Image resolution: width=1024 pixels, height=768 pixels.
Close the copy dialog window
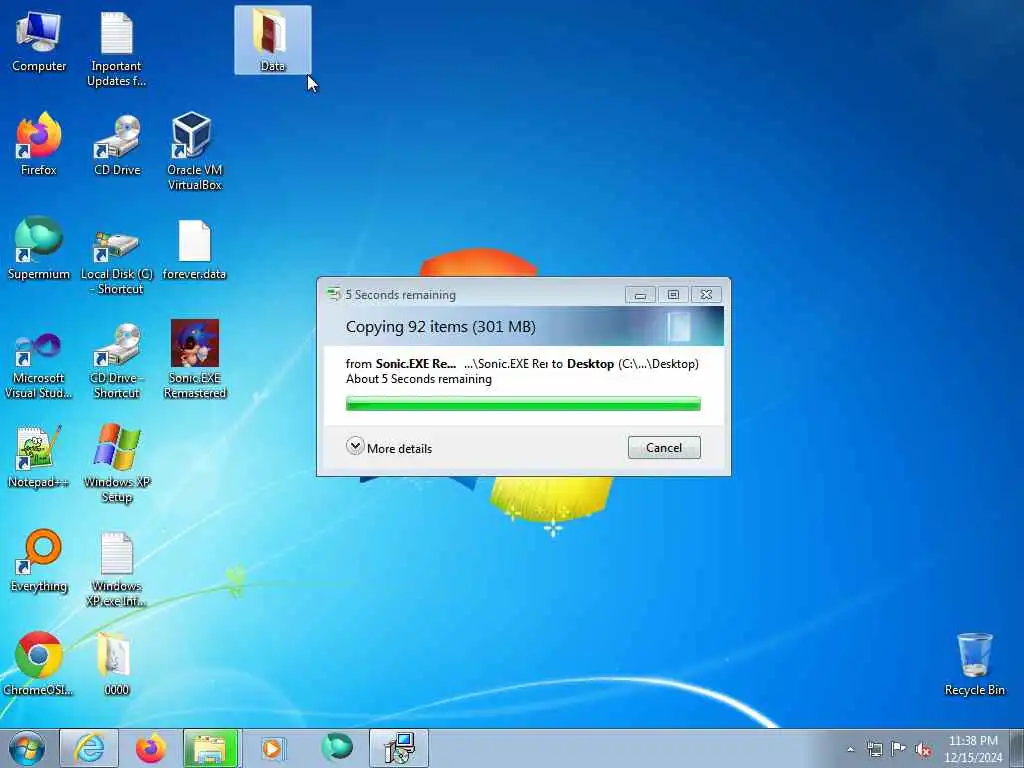coord(706,295)
